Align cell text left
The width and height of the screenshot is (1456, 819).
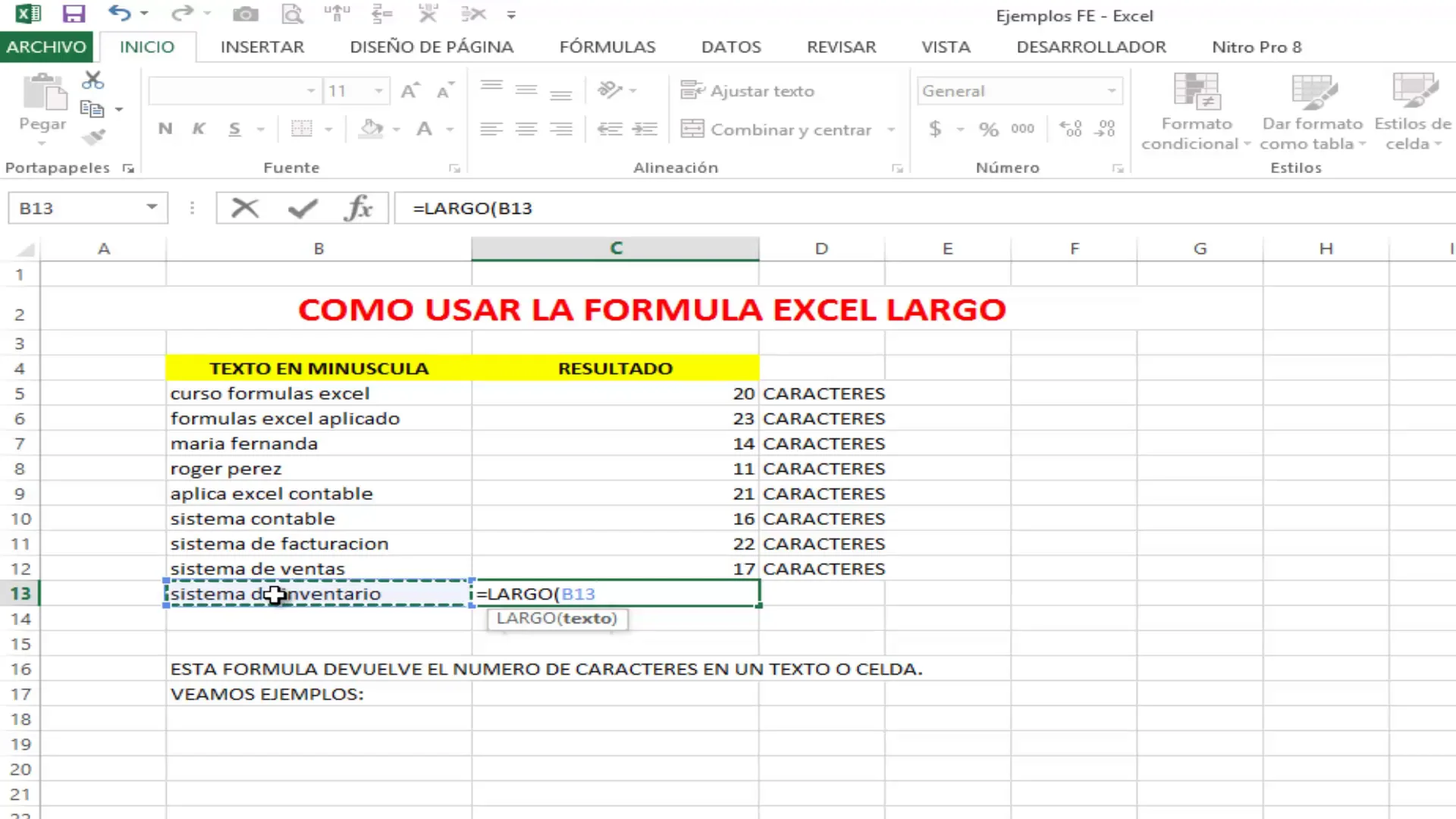[x=491, y=129]
